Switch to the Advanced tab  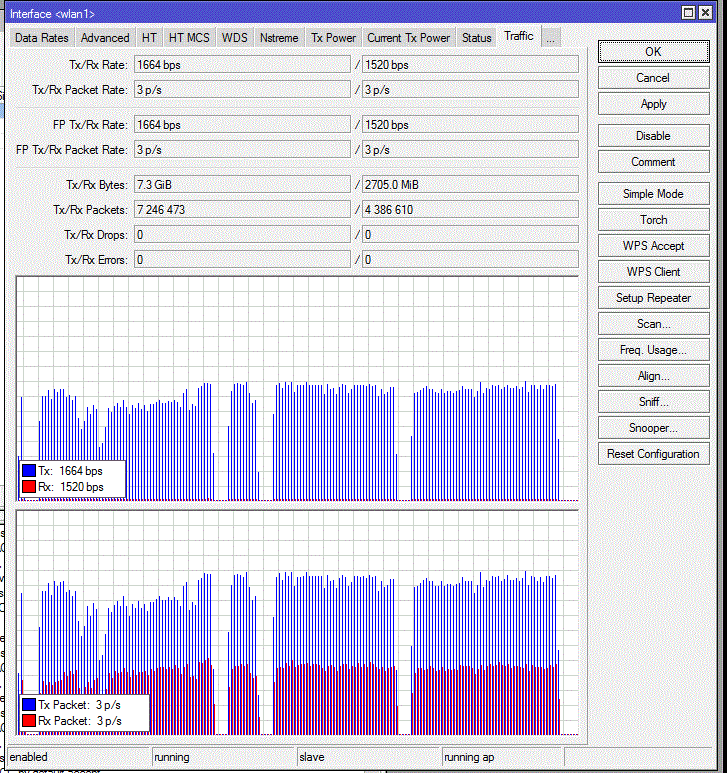(105, 38)
